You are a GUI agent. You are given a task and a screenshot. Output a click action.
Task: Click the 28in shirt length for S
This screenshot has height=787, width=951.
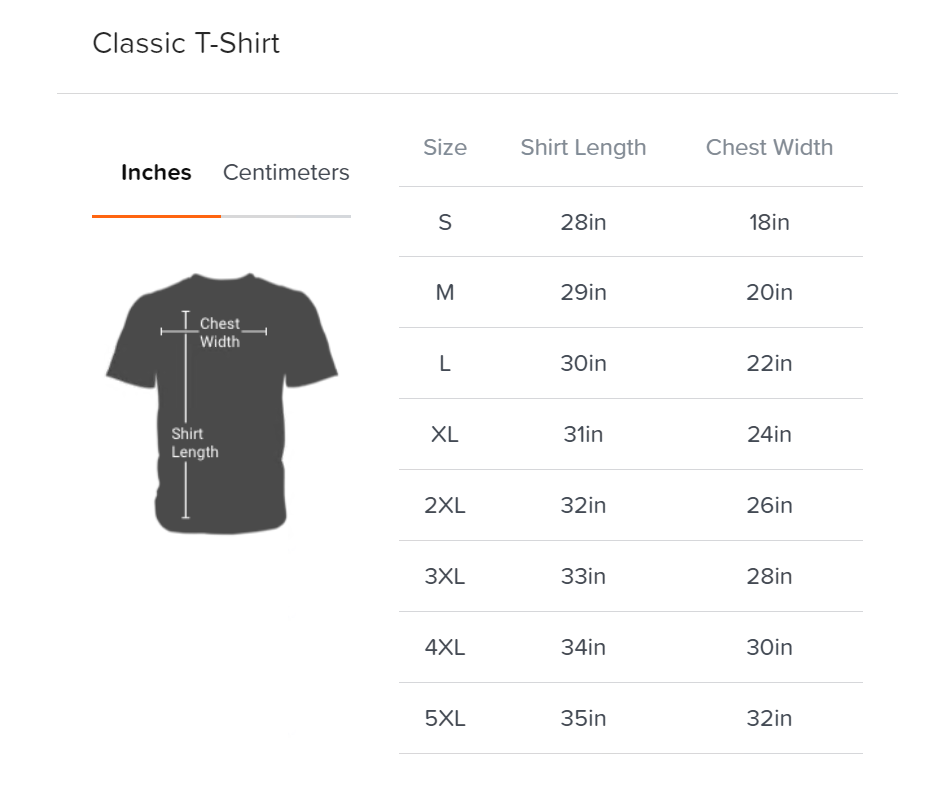point(583,222)
